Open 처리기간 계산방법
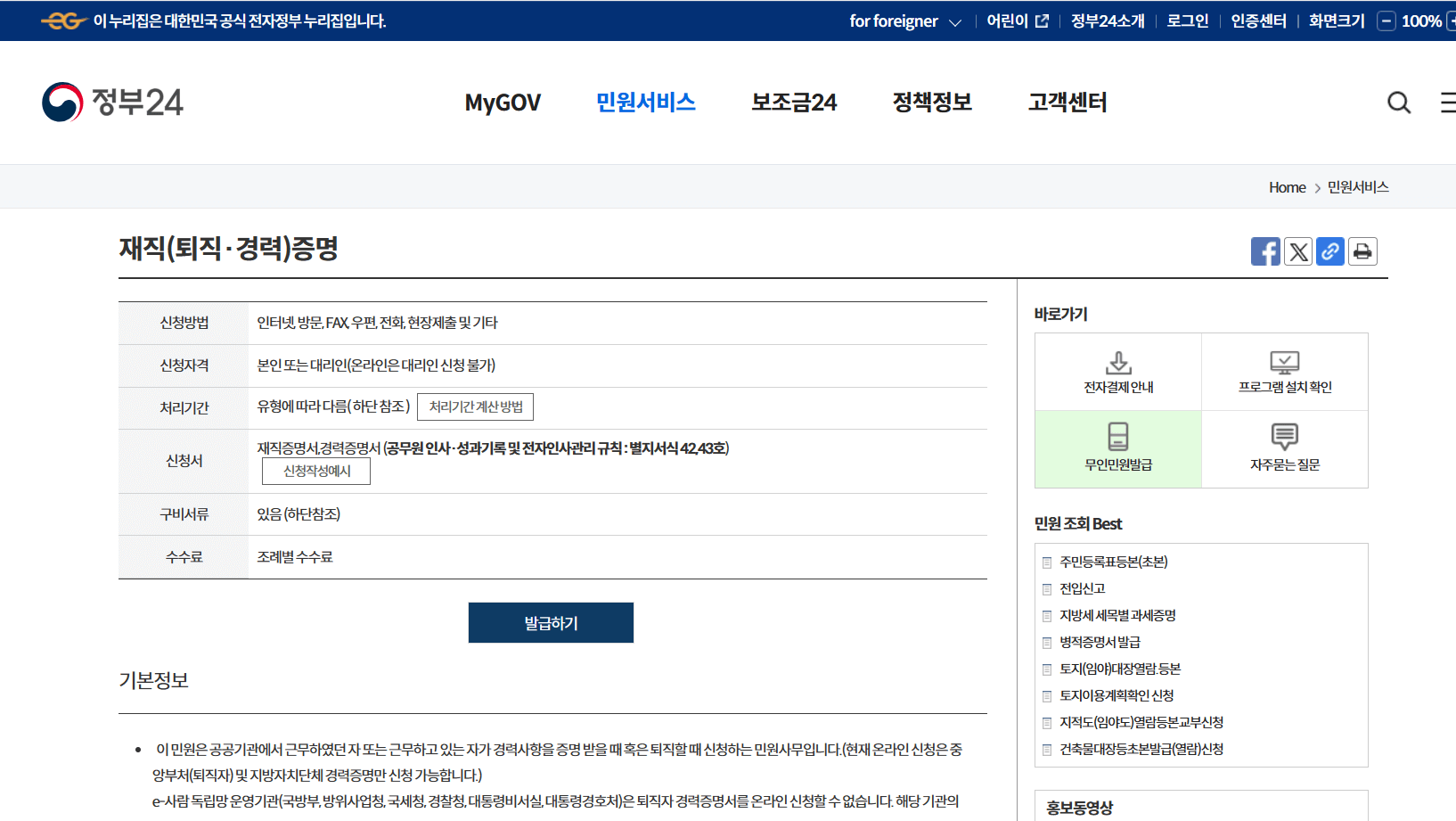The height and width of the screenshot is (821, 1456). coord(474,406)
